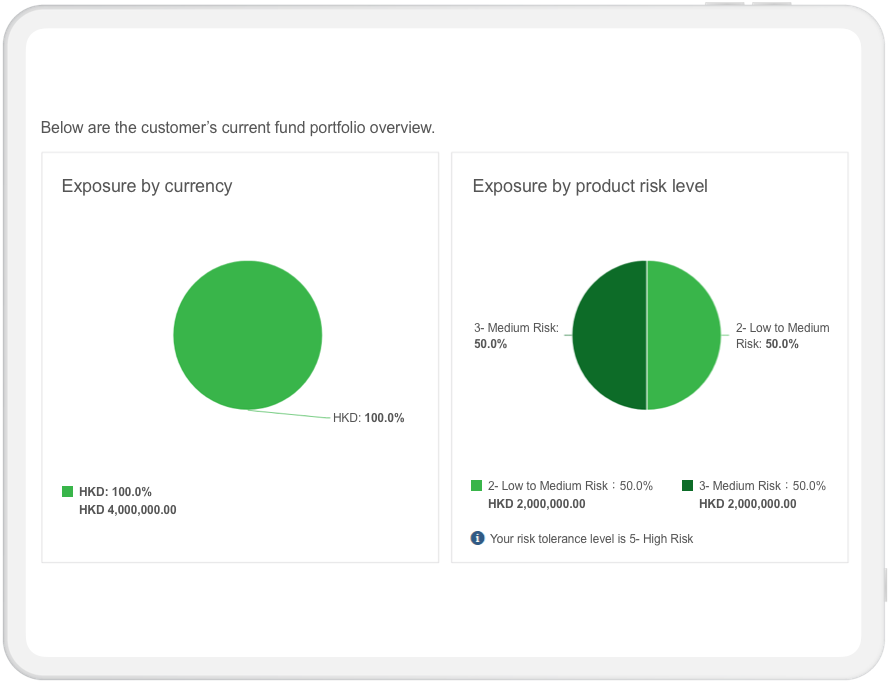Select the light green Low to Medium pie half
Viewport: 890px width, 682px height.
[x=684, y=335]
